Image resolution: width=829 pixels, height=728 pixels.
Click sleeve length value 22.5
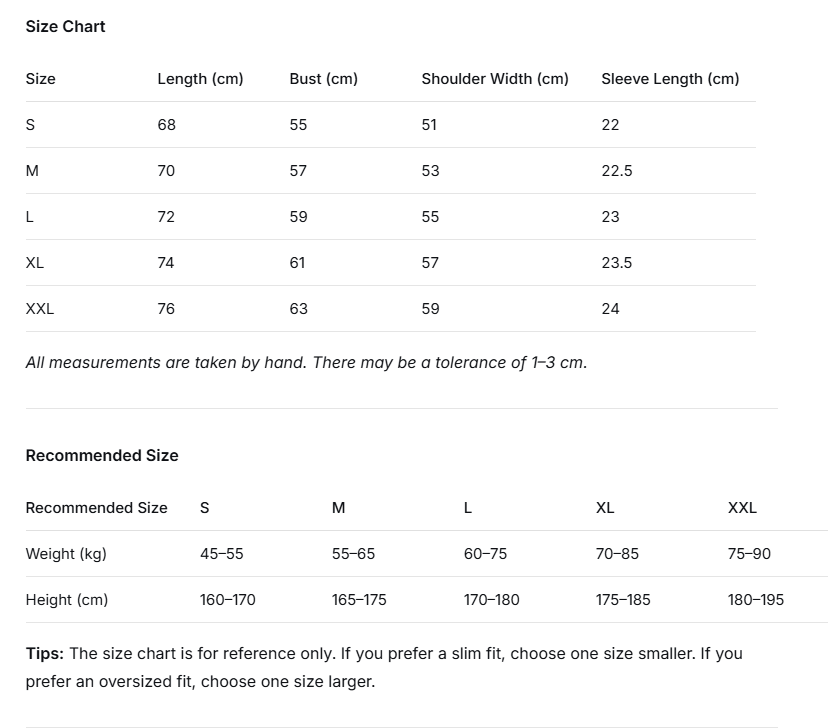coord(616,171)
